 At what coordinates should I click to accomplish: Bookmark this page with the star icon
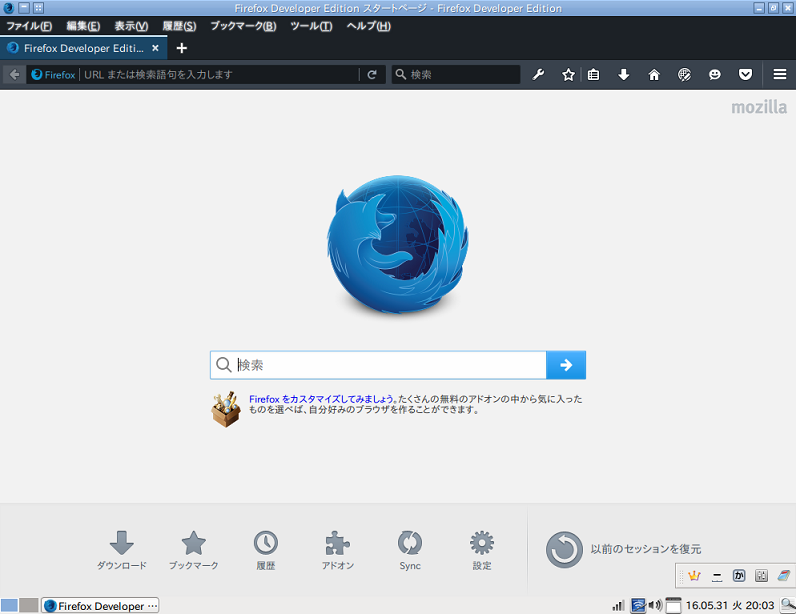tap(568, 75)
